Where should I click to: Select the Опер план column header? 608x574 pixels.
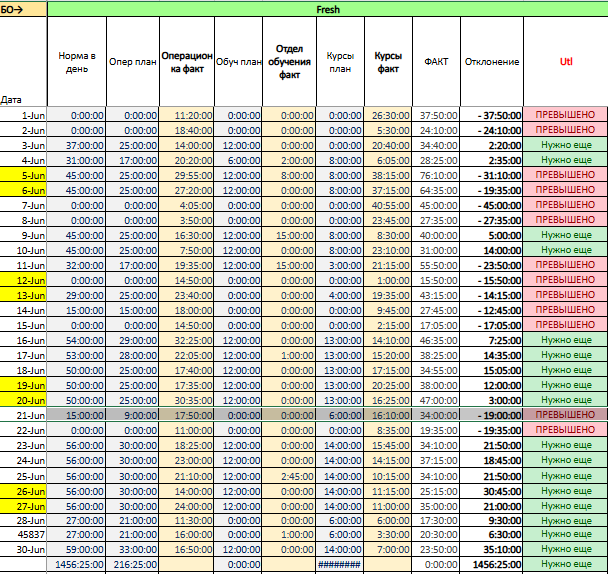[x=133, y=62]
